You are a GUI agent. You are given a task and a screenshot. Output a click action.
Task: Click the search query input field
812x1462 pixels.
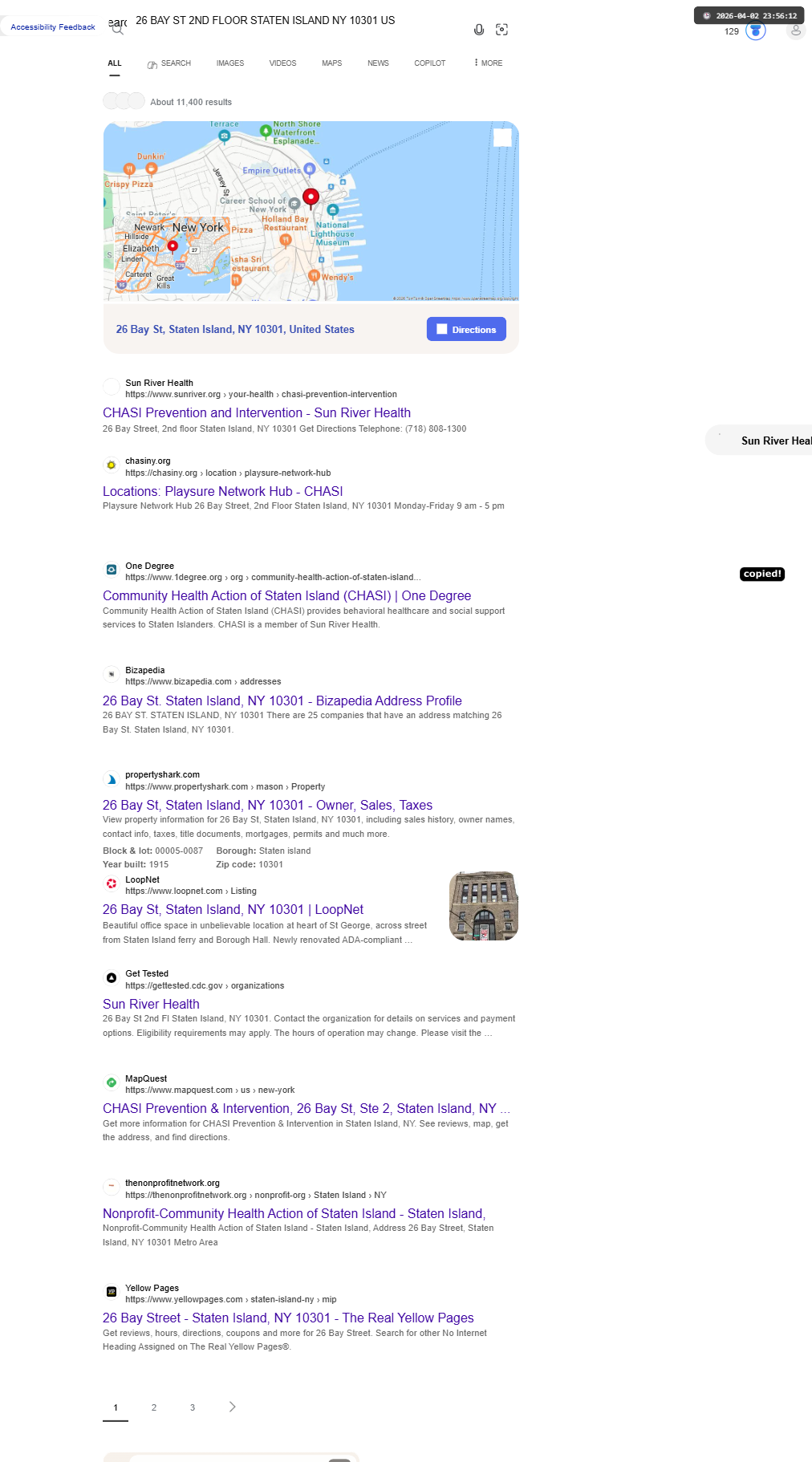point(297,20)
